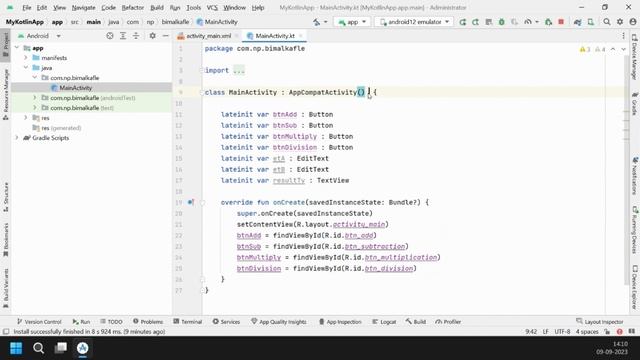Open the App Inspection tool window
Viewport: 640px width, 360px height.
click(340, 322)
